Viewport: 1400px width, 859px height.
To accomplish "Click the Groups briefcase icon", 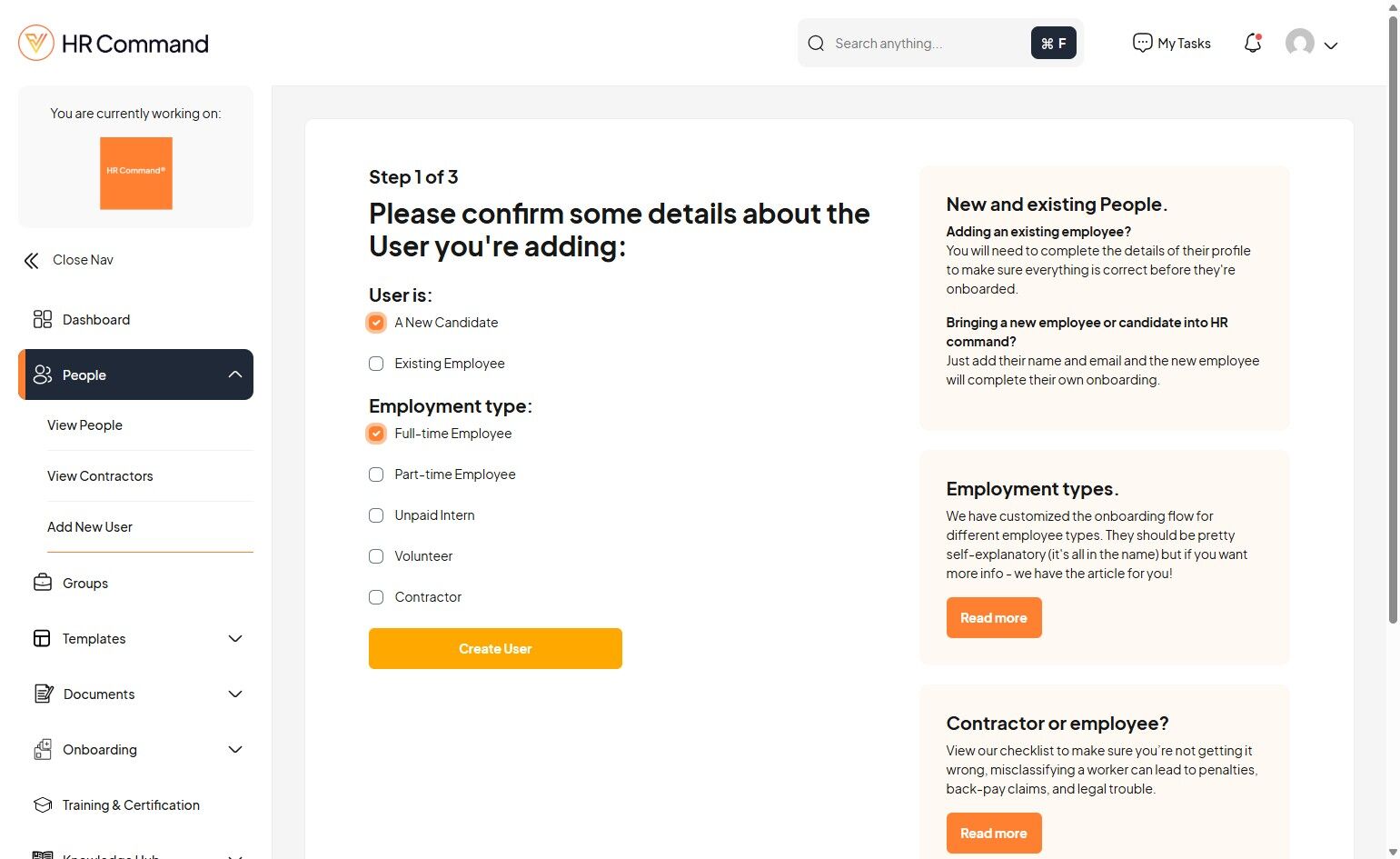I will point(43,583).
